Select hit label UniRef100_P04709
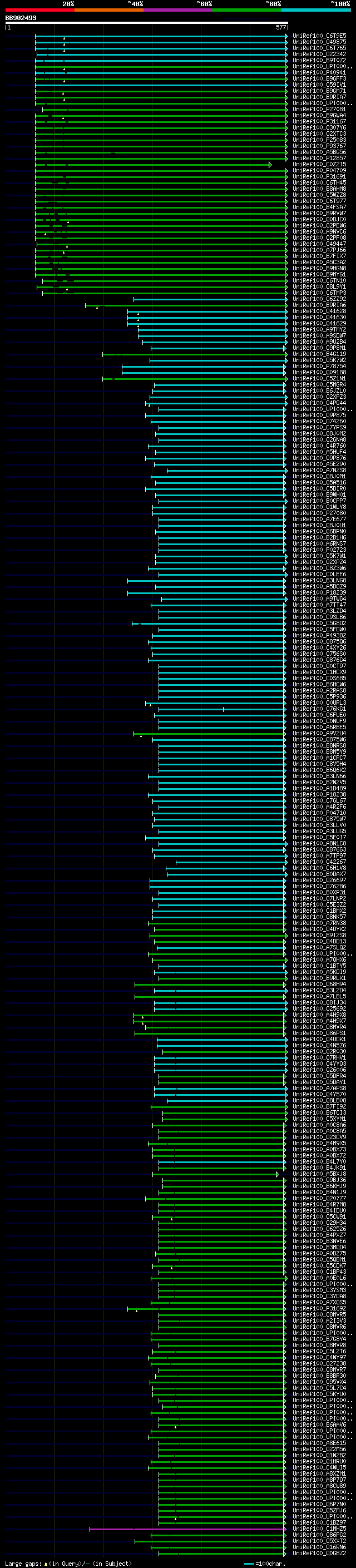Image resolution: width=356 pixels, height=1568 pixels. (319, 170)
